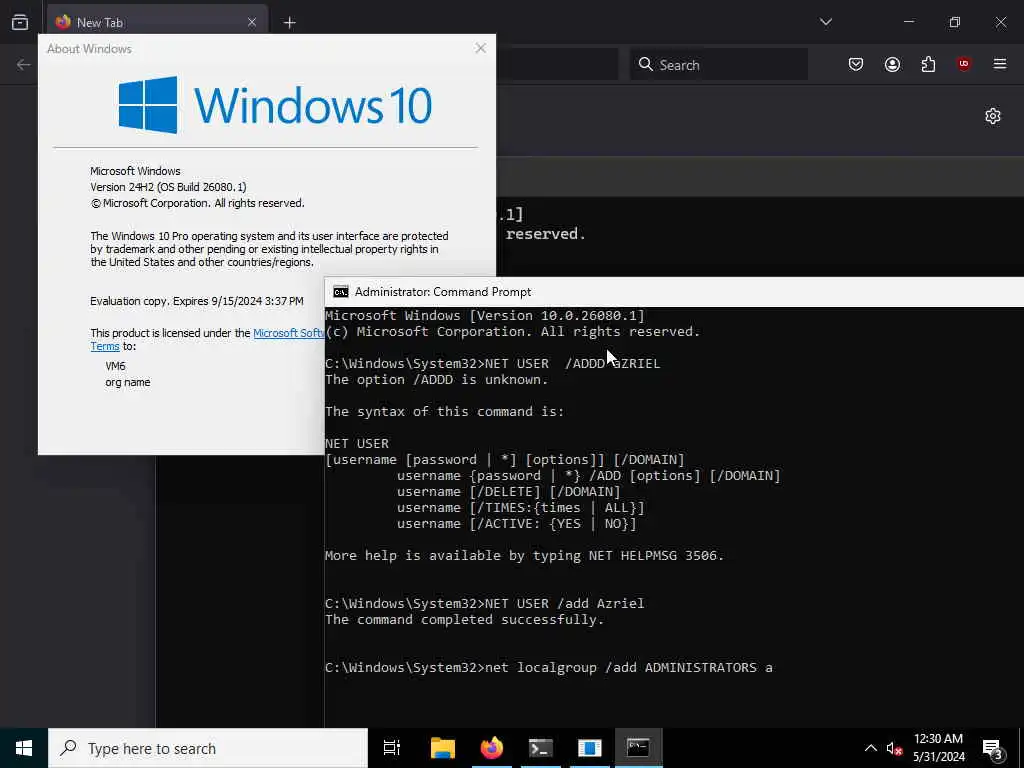The image size is (1024, 768).
Task: Open Firefox hamburger application menu
Action: coord(999,64)
